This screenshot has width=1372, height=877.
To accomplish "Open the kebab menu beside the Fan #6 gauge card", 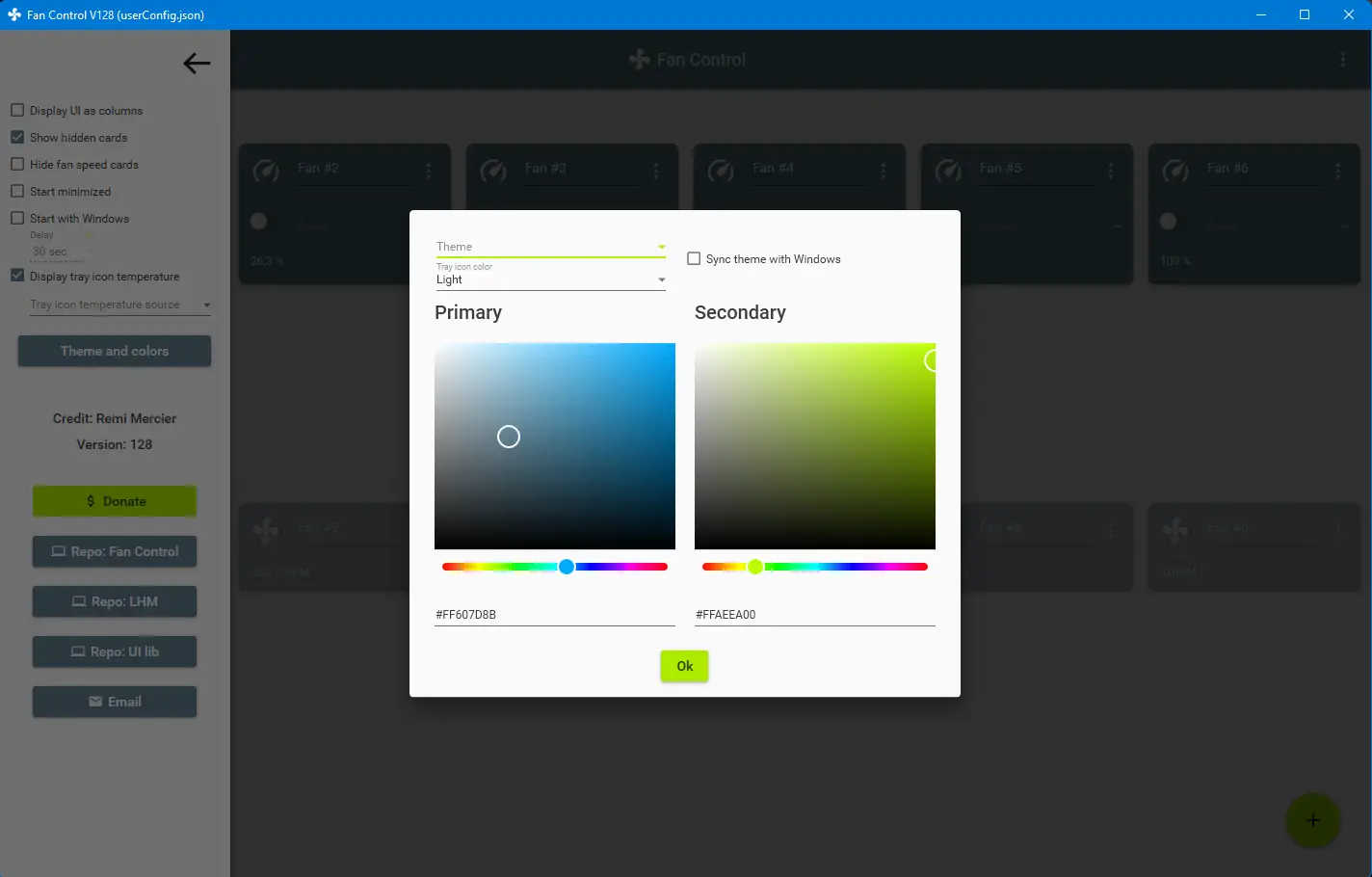I will [x=1338, y=171].
